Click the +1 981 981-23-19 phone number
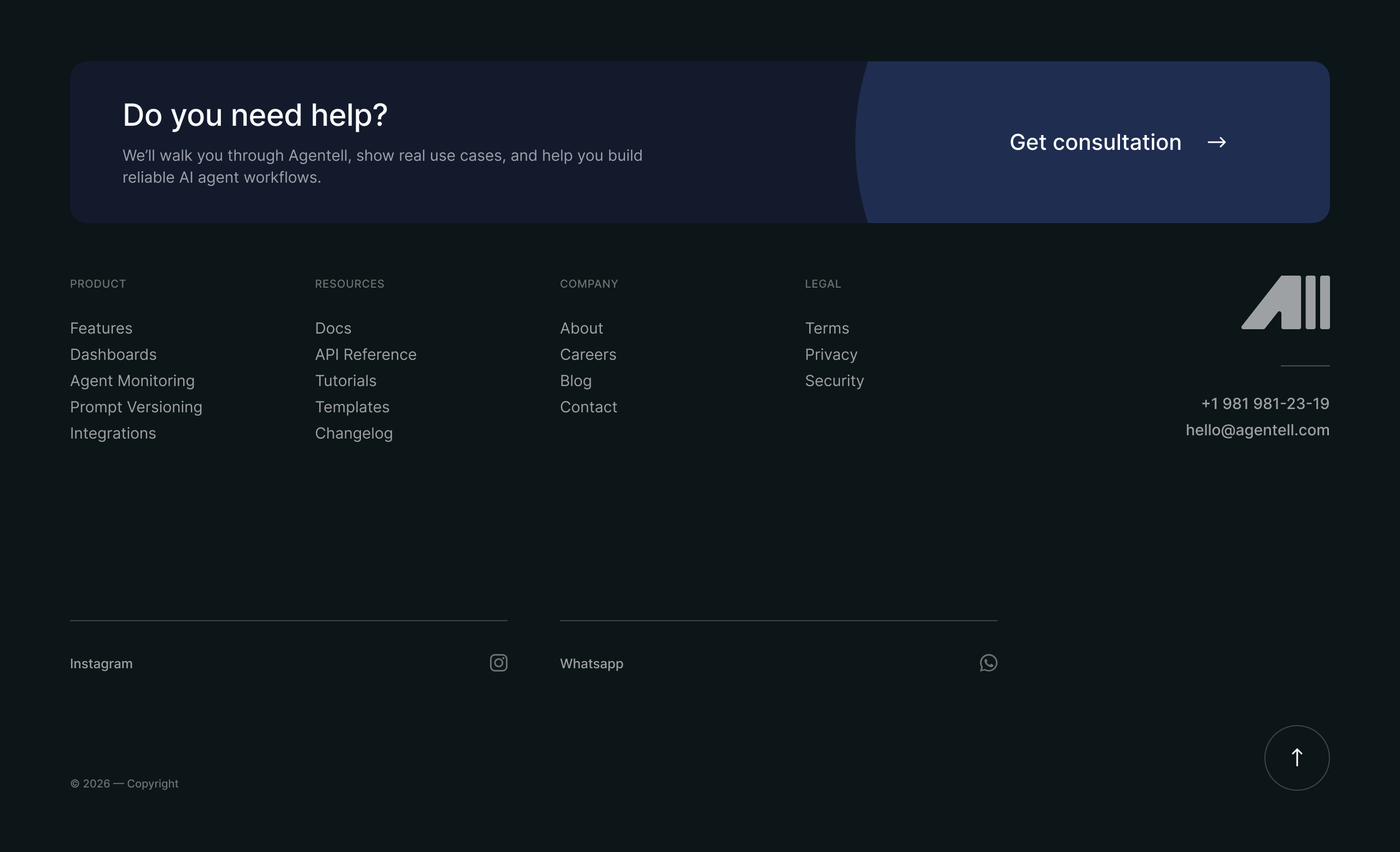The image size is (1400, 852). [x=1265, y=404]
